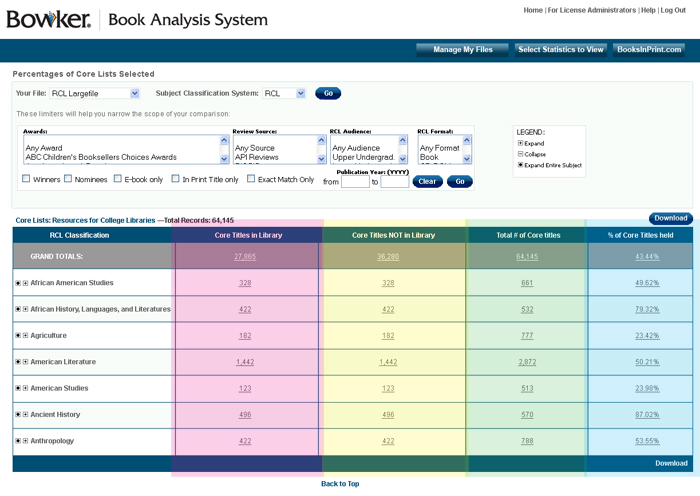This screenshot has height=496, width=700.
Task: Open Manage My Files
Action: tap(462, 50)
